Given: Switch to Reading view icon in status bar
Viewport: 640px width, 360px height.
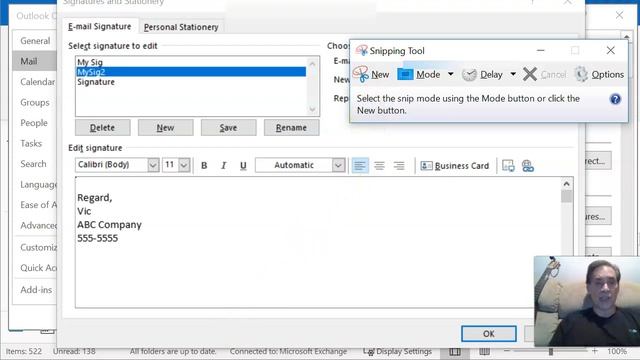Looking at the screenshot, I should click(x=484, y=352).
